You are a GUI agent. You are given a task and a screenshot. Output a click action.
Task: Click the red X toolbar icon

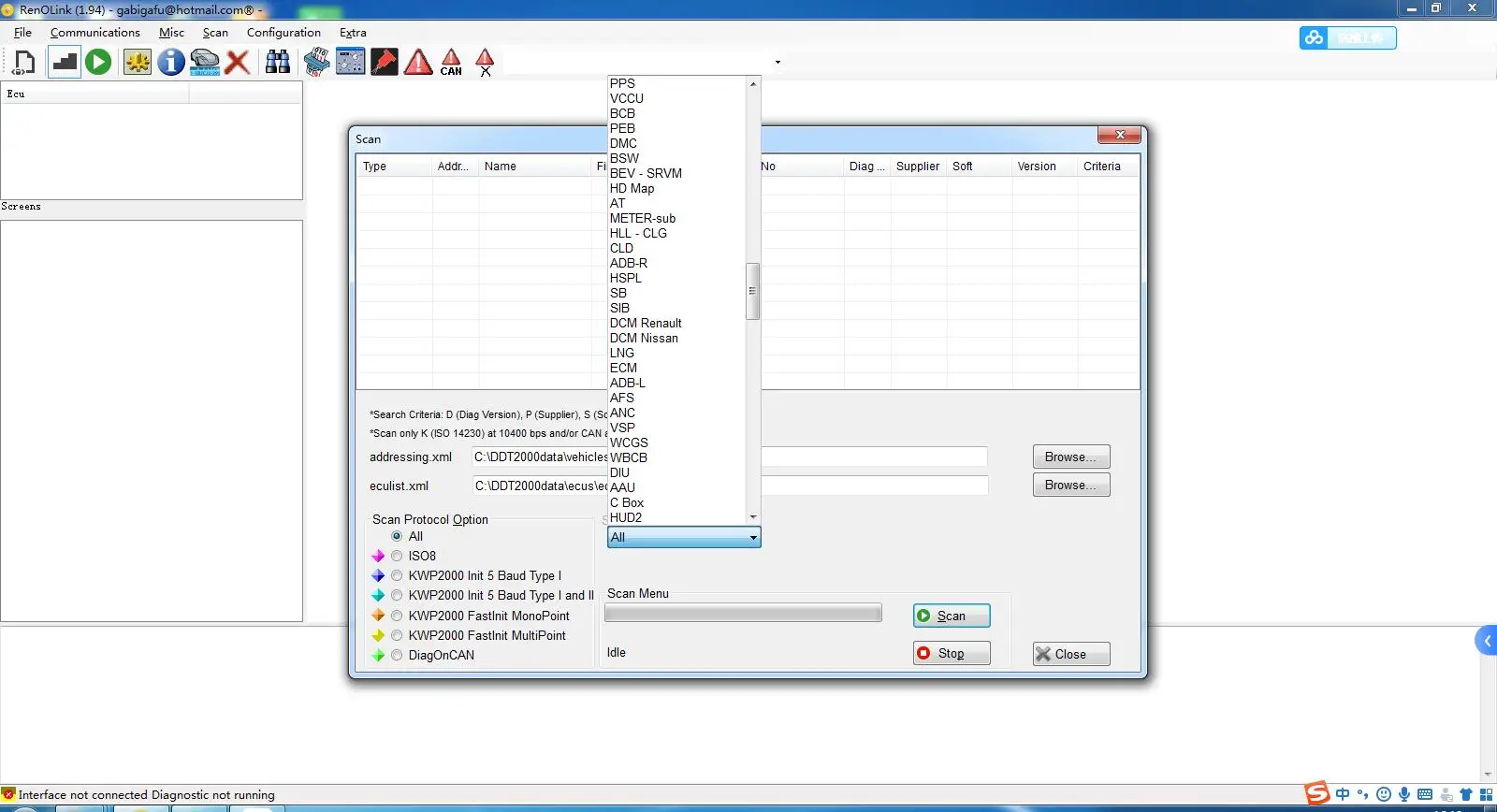click(x=238, y=63)
